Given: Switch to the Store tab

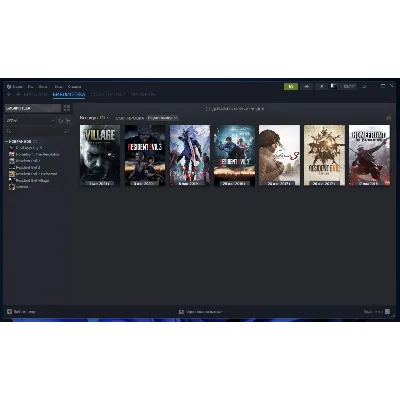Looking at the screenshot, I should click(36, 95).
